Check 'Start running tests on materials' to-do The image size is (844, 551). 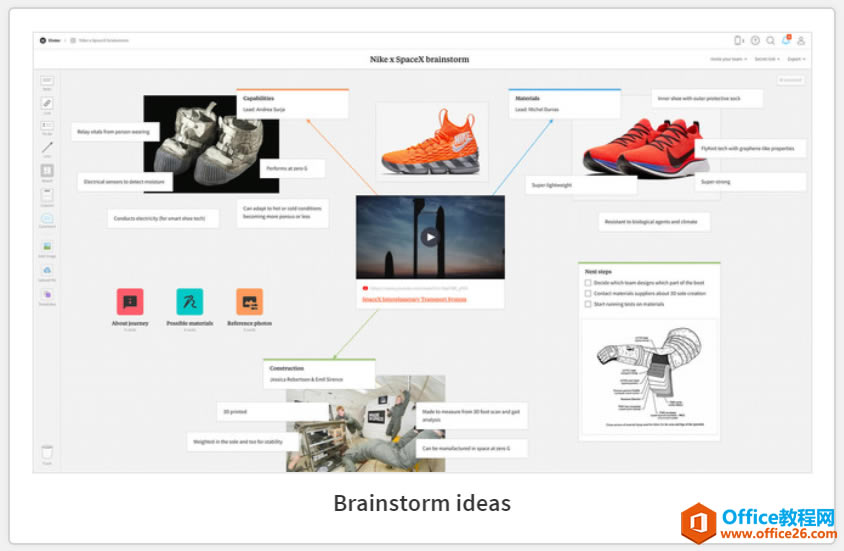coord(588,304)
